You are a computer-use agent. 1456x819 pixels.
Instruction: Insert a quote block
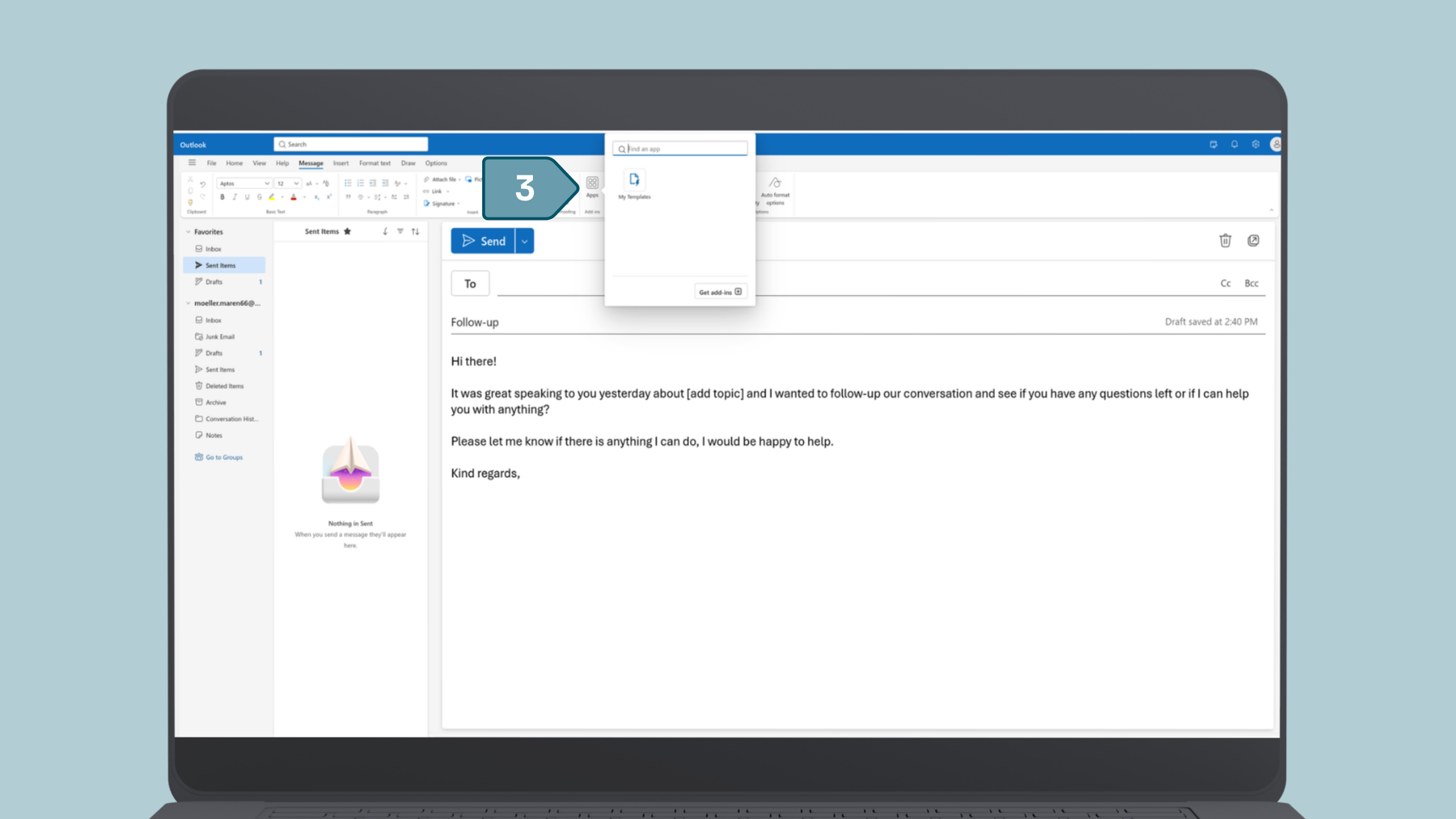(x=348, y=196)
